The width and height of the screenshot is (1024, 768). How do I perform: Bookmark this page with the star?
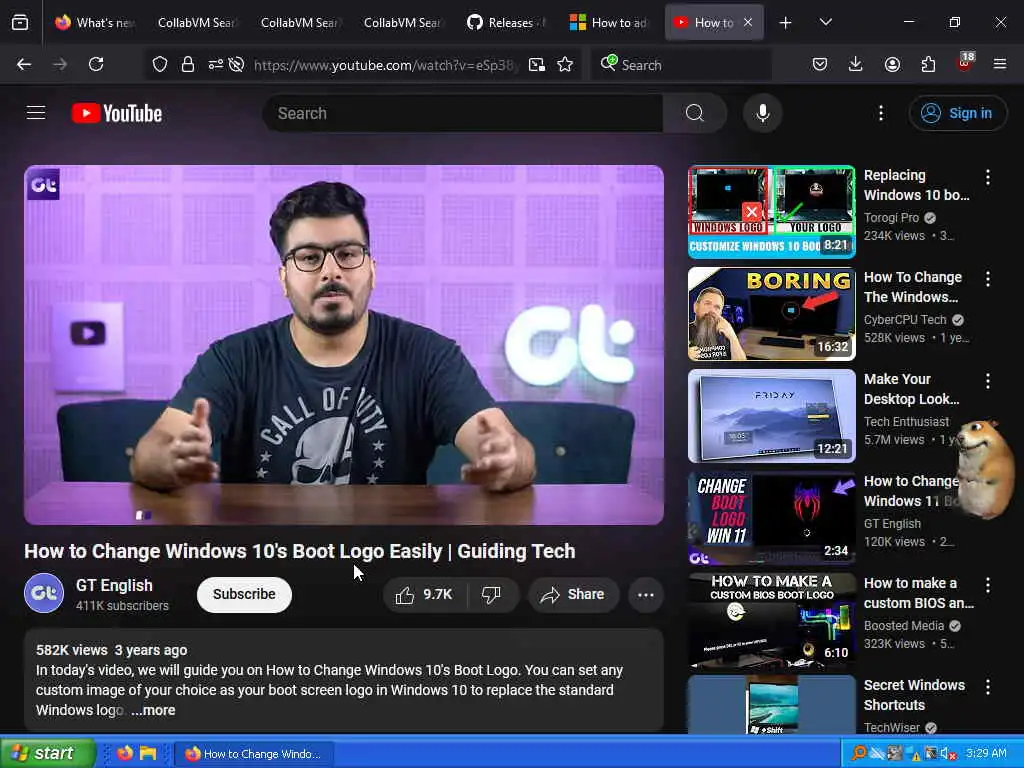(x=566, y=64)
